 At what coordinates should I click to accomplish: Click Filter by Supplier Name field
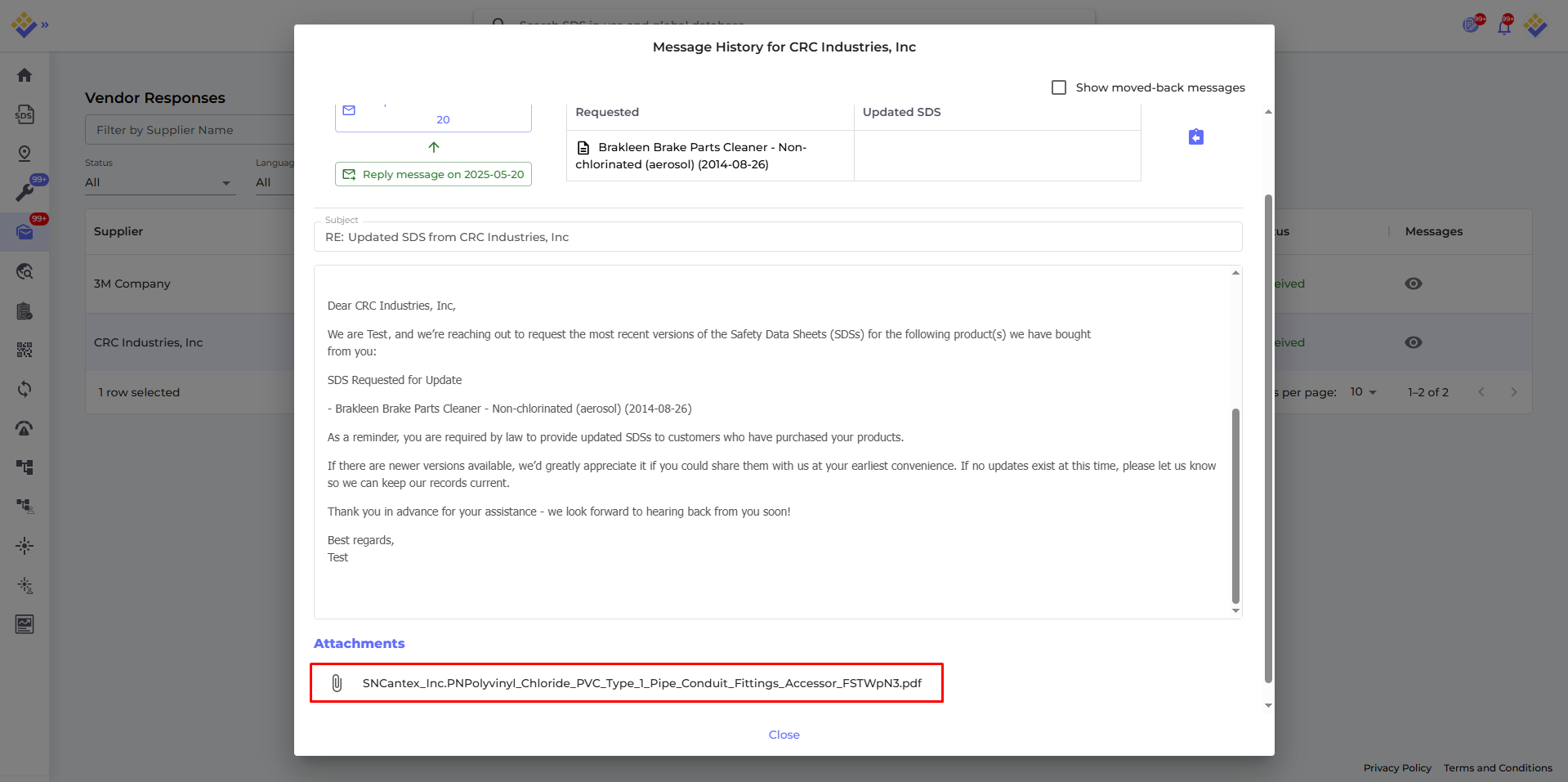point(190,130)
